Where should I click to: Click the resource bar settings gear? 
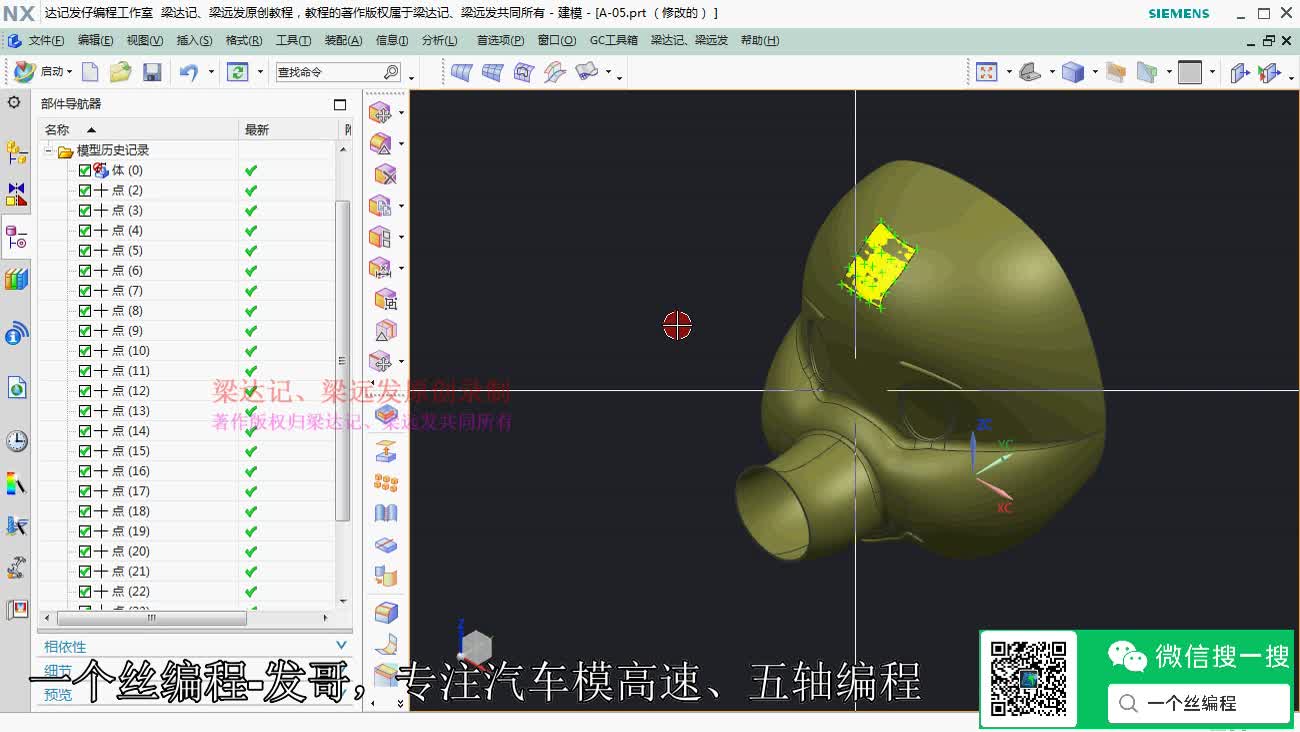click(14, 103)
